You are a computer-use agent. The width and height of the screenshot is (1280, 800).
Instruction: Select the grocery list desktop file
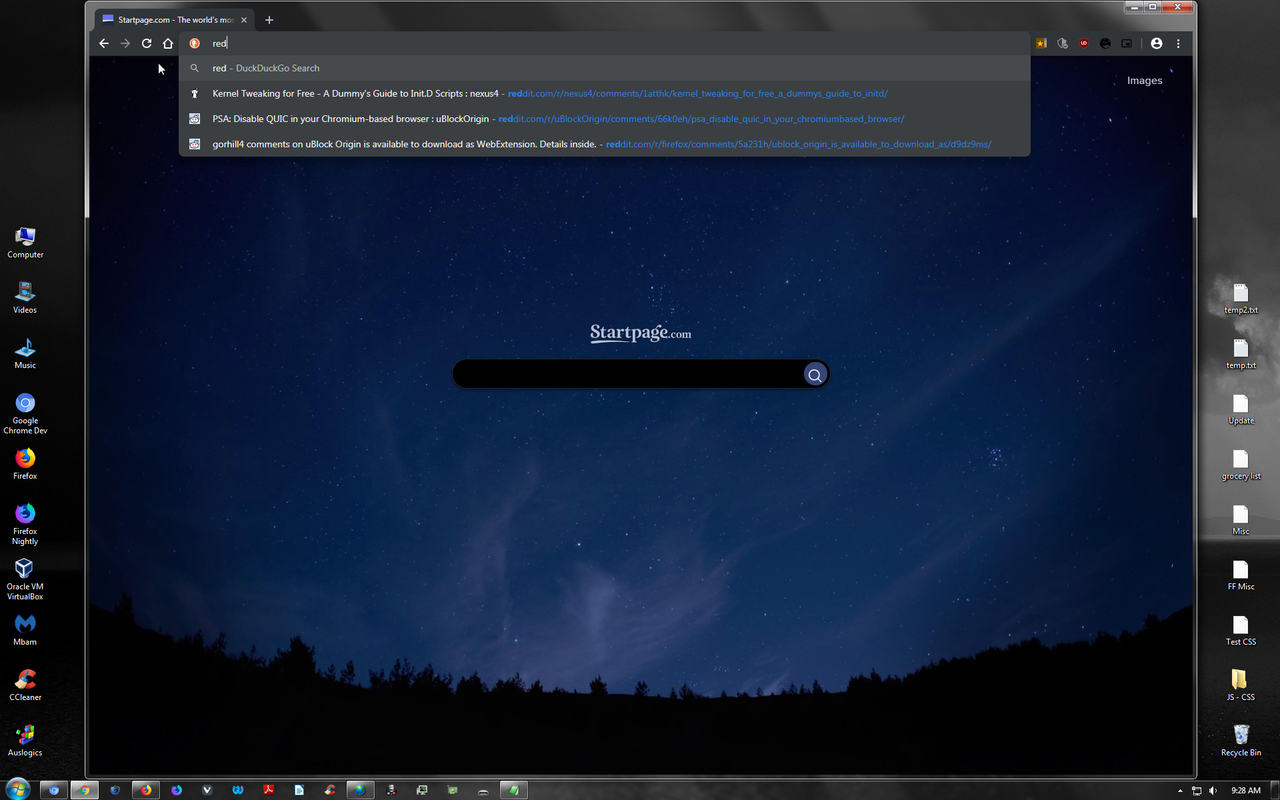1241,465
